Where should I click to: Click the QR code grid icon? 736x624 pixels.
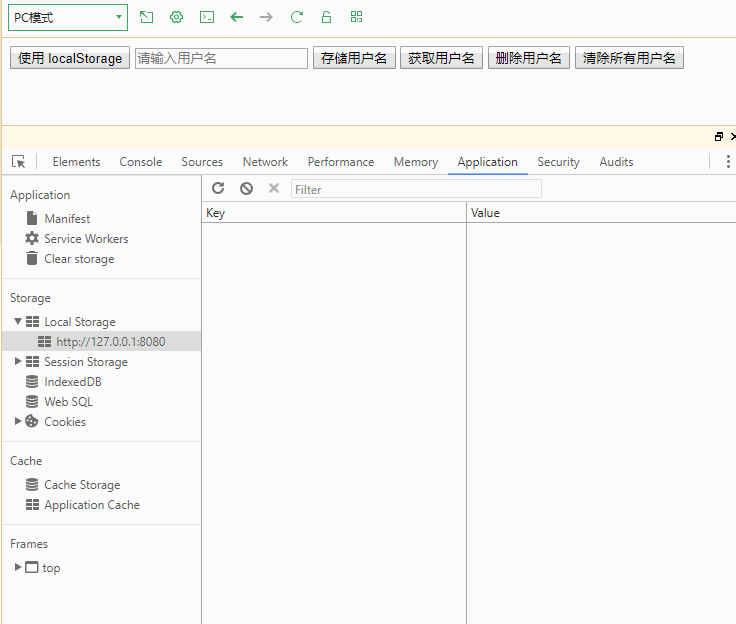tap(356, 17)
